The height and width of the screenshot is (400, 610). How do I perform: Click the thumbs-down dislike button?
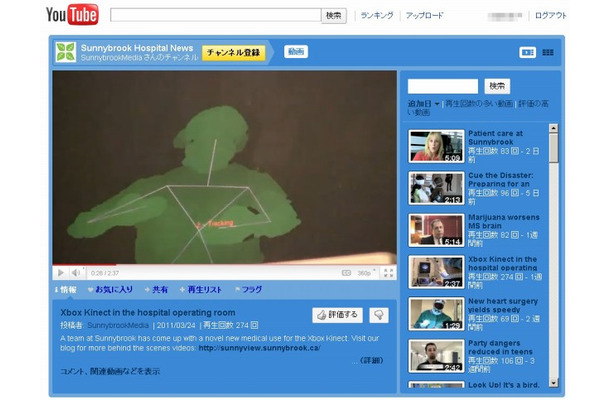379,315
